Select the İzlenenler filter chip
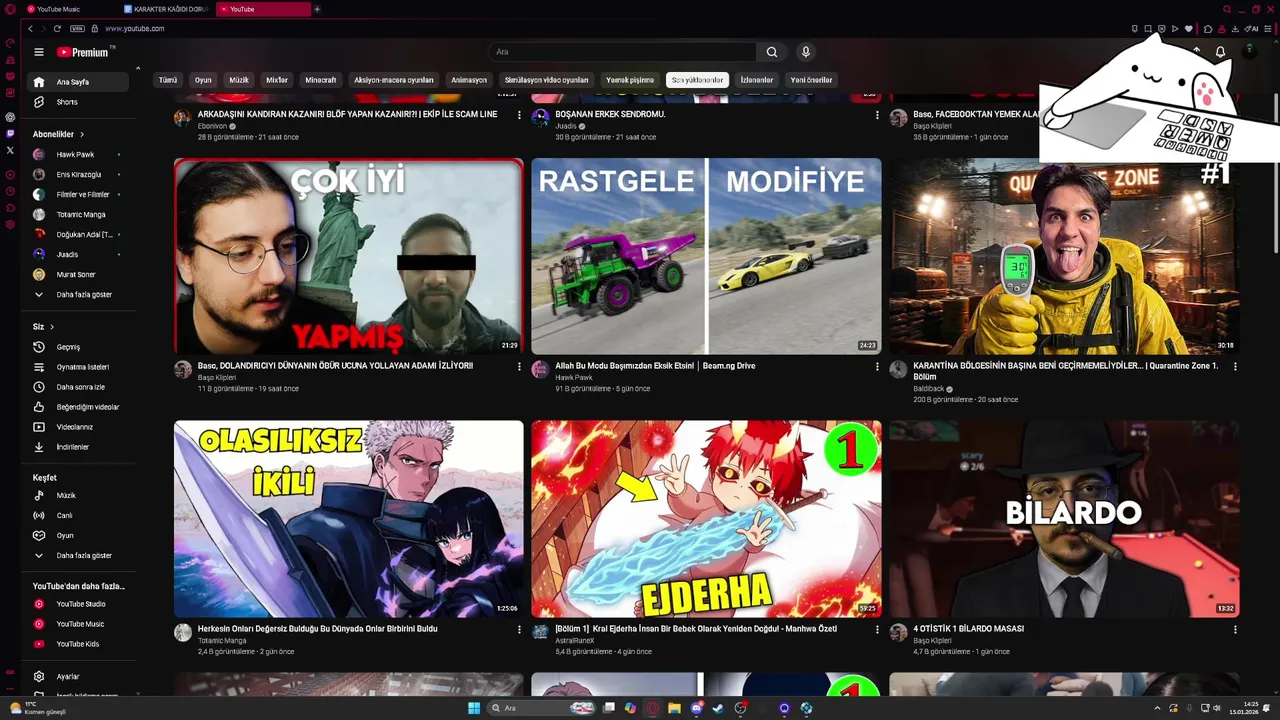The width and height of the screenshot is (1280, 720). pyautogui.click(x=757, y=80)
